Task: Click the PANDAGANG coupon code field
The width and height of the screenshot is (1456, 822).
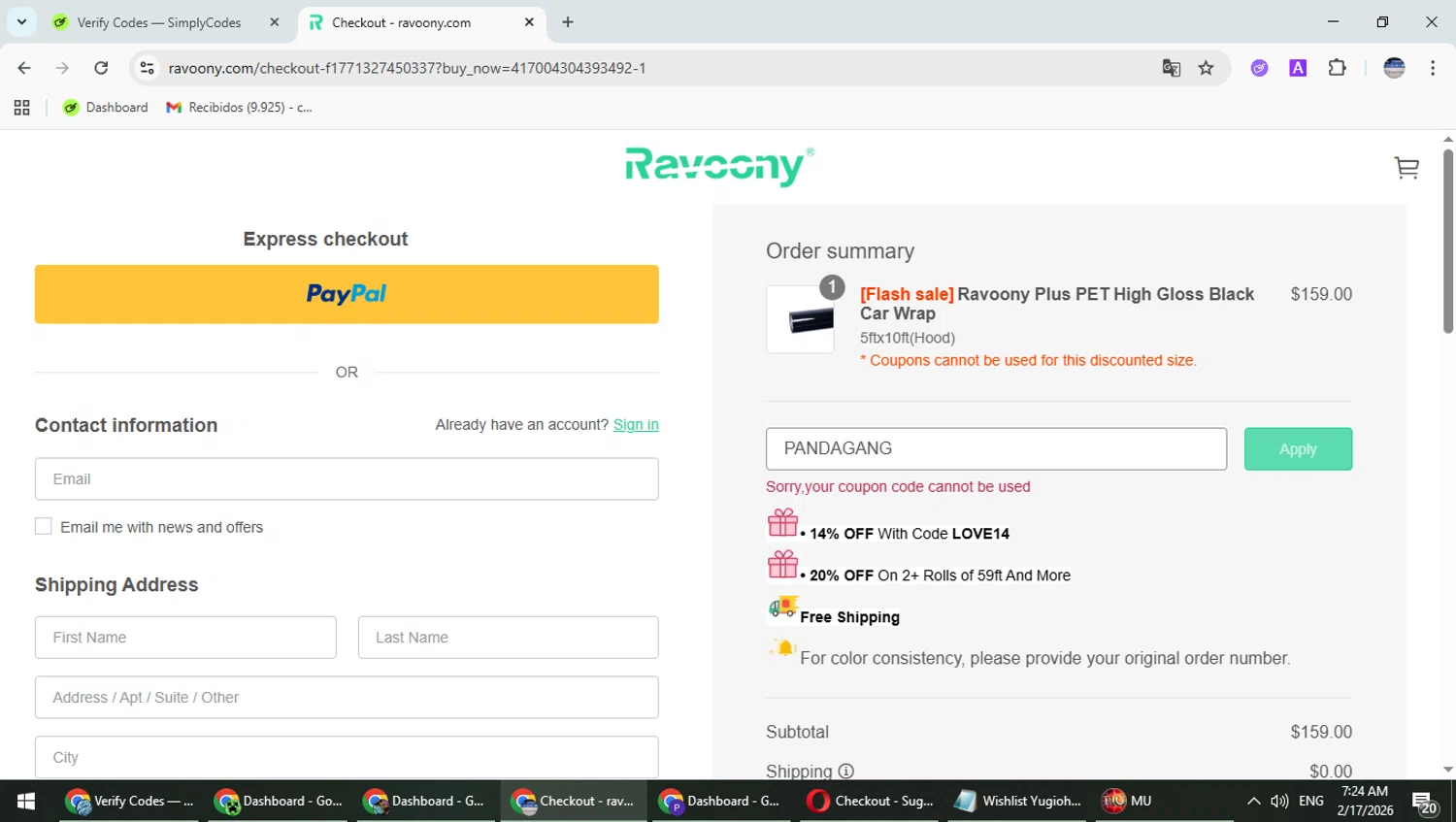Action: [x=996, y=448]
